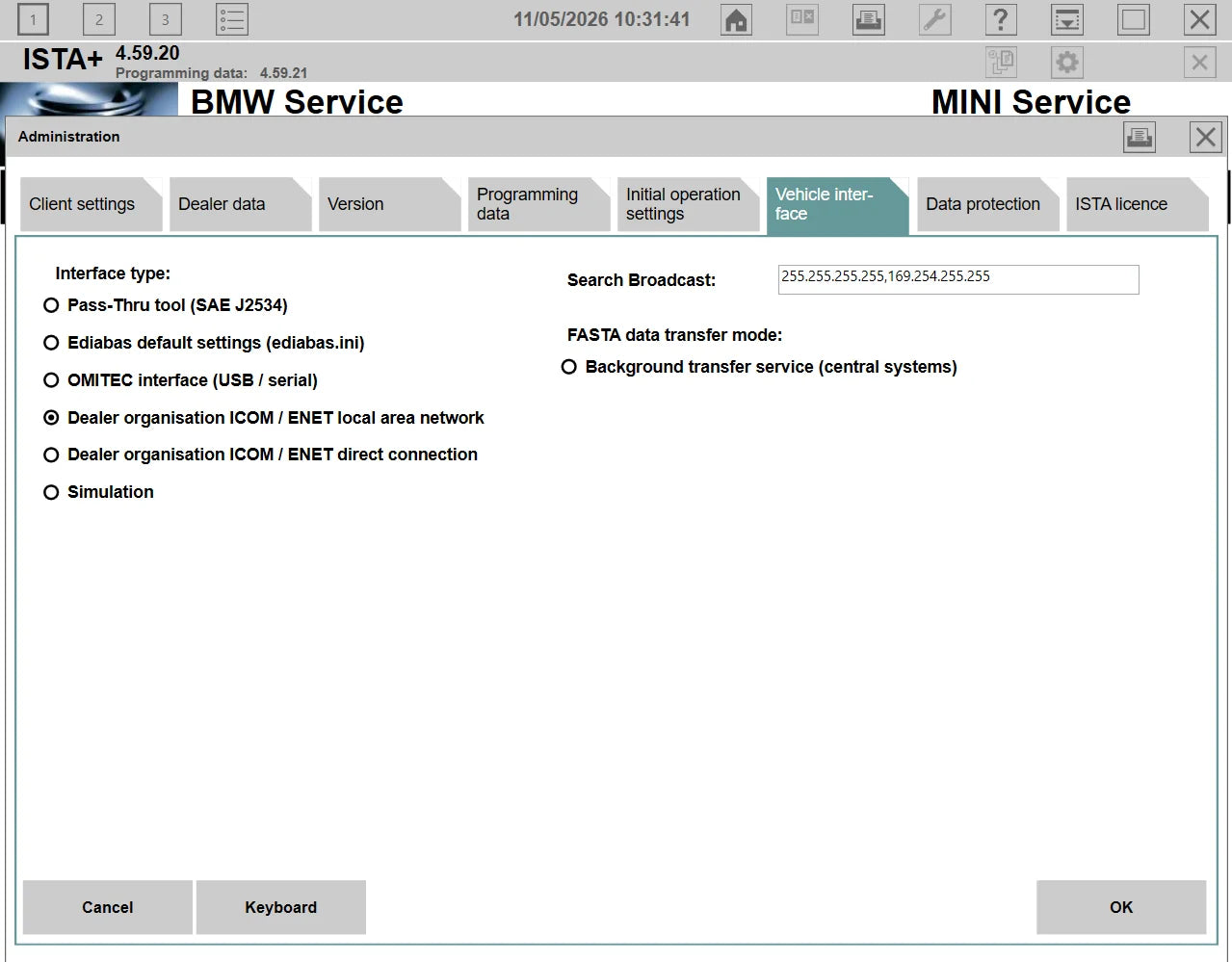Open operation tab 1 in top bar
The height and width of the screenshot is (962, 1232).
(x=33, y=19)
